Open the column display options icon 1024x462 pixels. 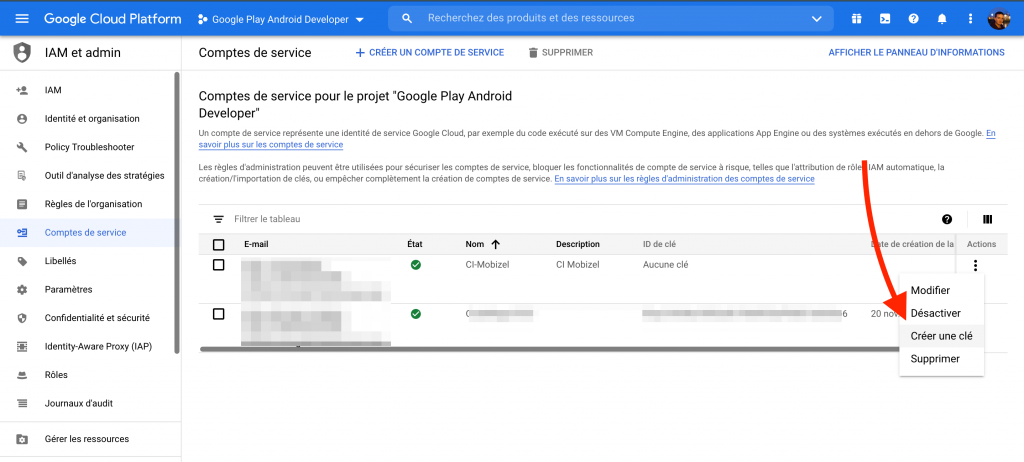[987, 219]
